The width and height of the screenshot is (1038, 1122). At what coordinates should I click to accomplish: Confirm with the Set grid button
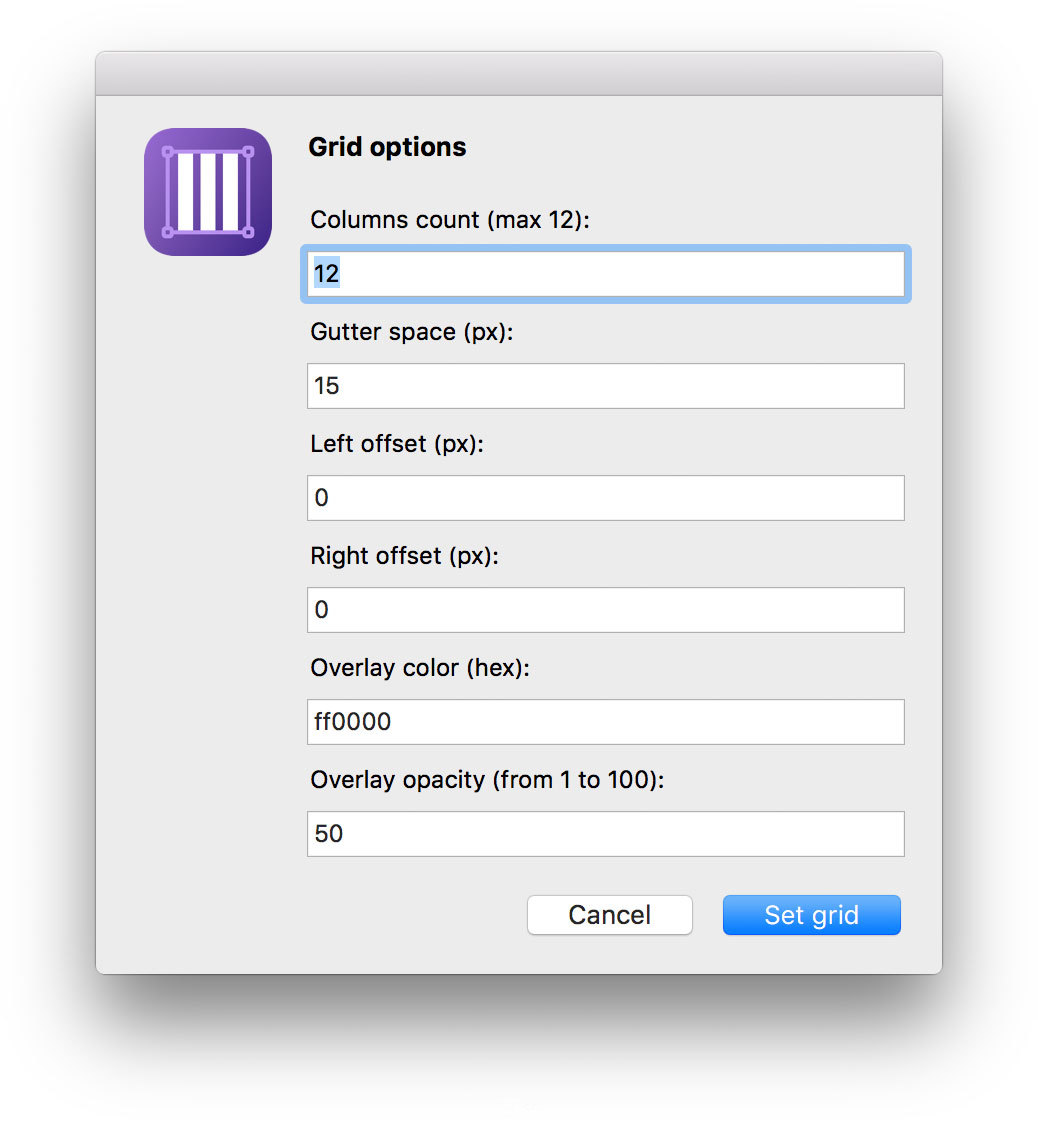click(811, 915)
